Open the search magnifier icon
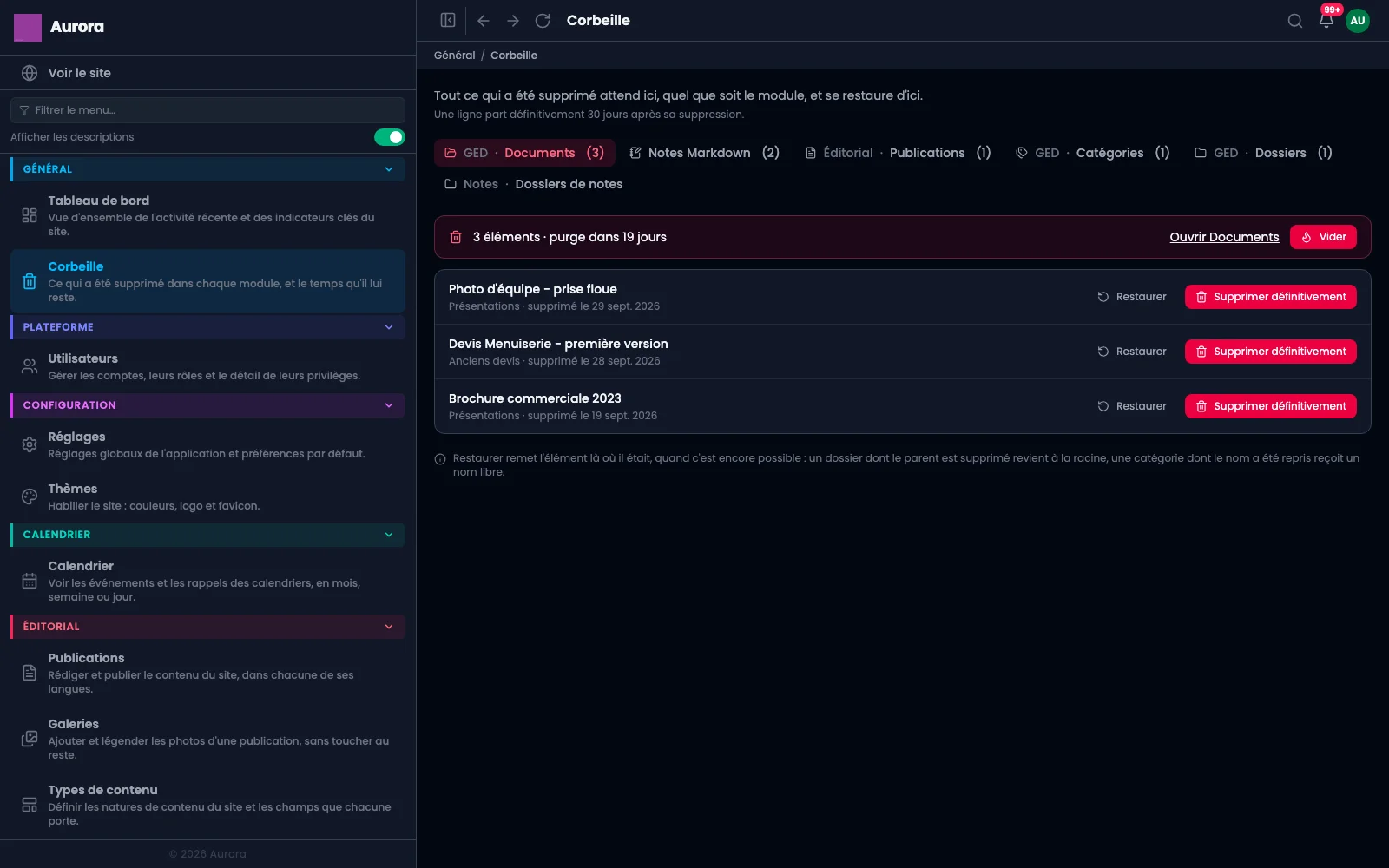This screenshot has width=1389, height=868. pos(1294,21)
